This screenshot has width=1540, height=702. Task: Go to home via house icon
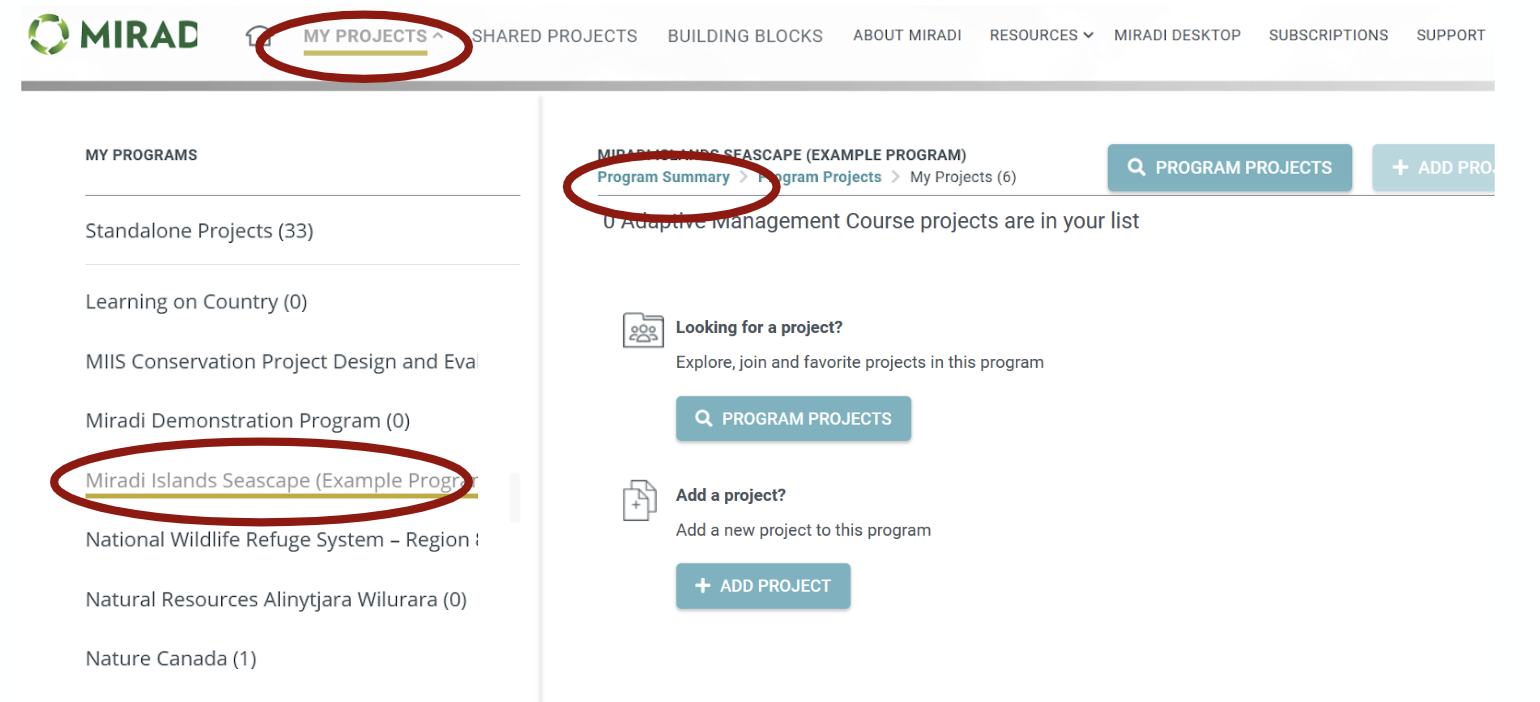point(257,36)
